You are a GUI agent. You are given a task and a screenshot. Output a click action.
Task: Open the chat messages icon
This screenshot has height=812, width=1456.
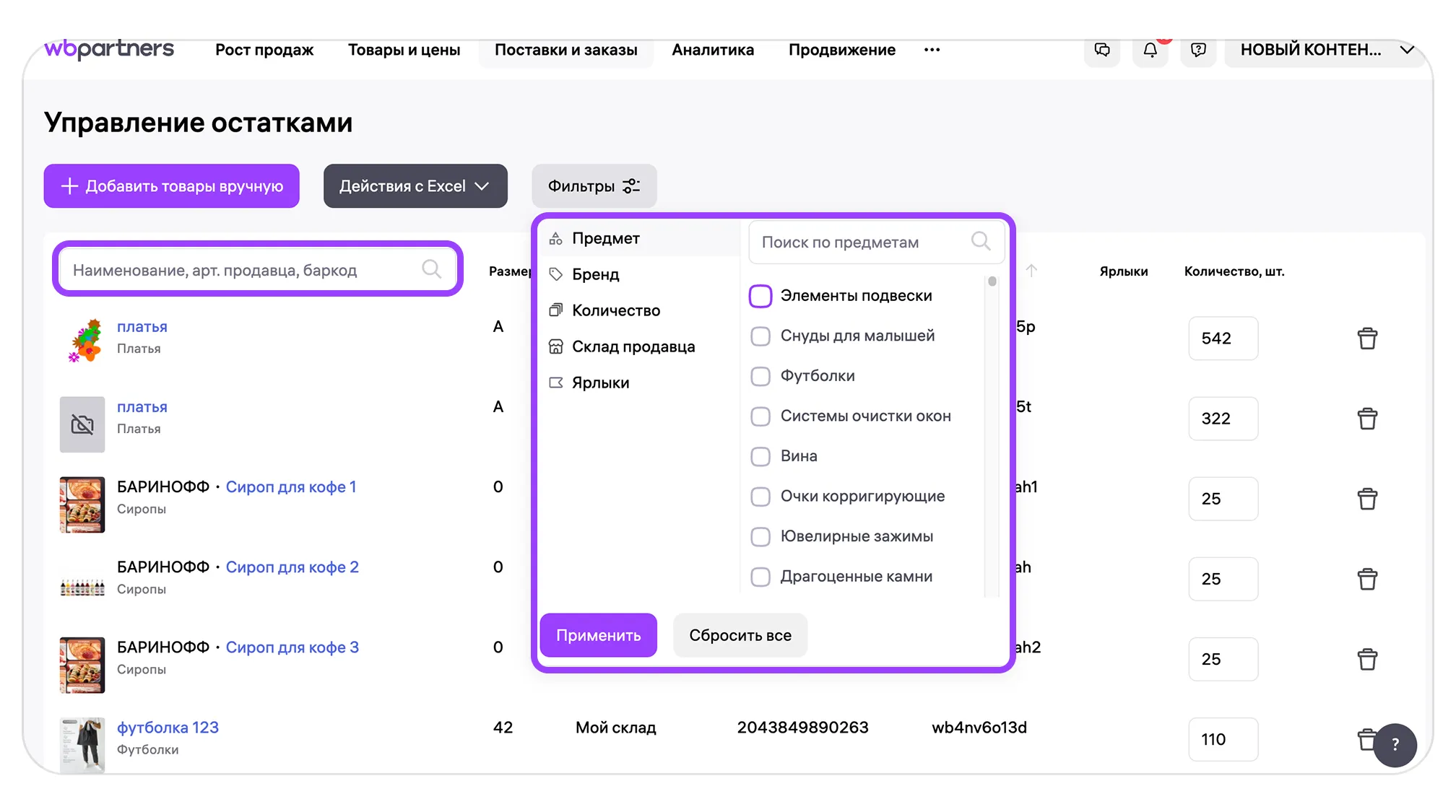click(1102, 50)
